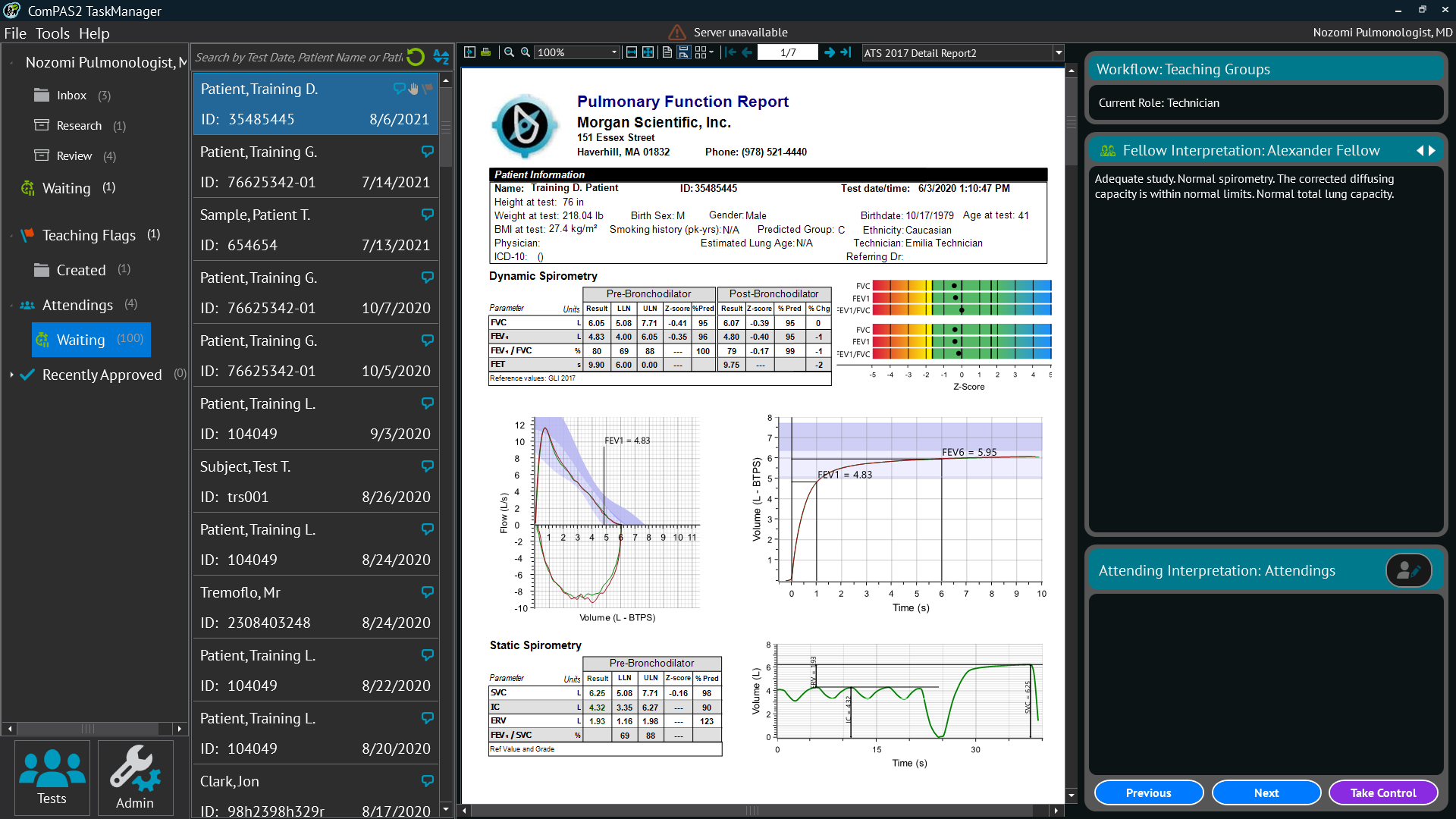Image resolution: width=1456 pixels, height=819 pixels.
Task: Go to previous report page
Action: pos(747,52)
